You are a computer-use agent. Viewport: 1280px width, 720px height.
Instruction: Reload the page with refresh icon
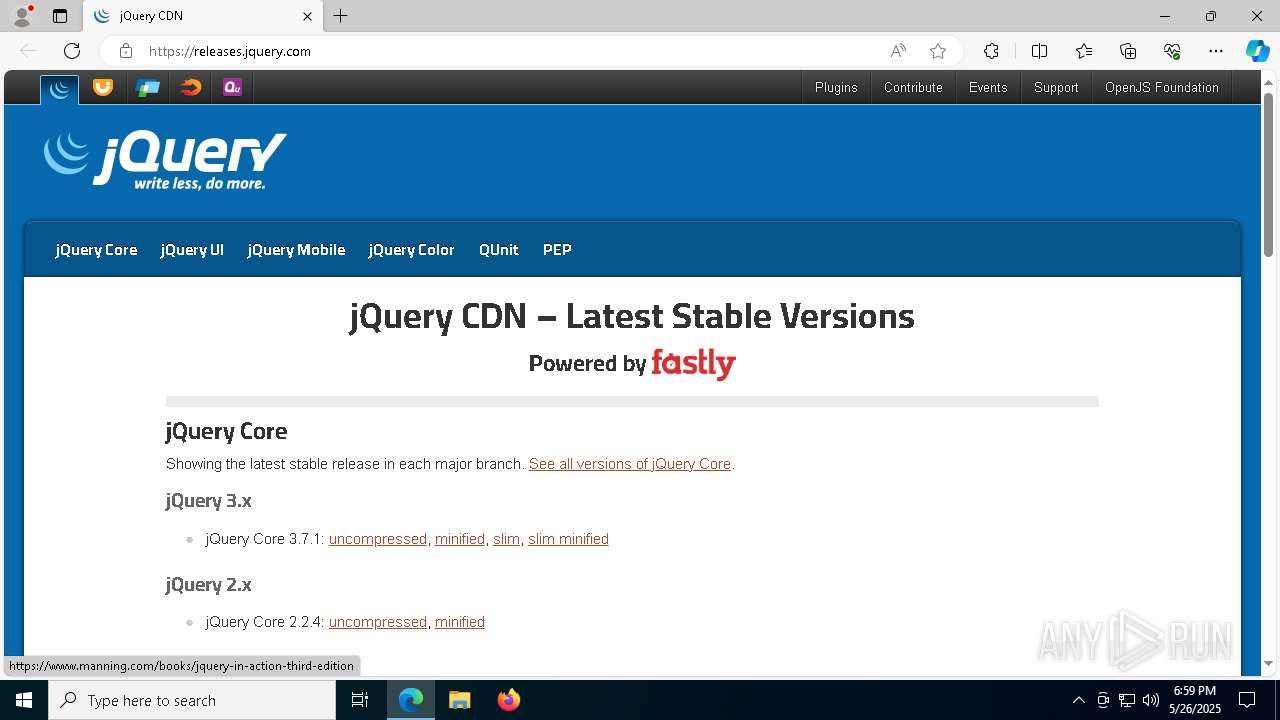click(72, 51)
